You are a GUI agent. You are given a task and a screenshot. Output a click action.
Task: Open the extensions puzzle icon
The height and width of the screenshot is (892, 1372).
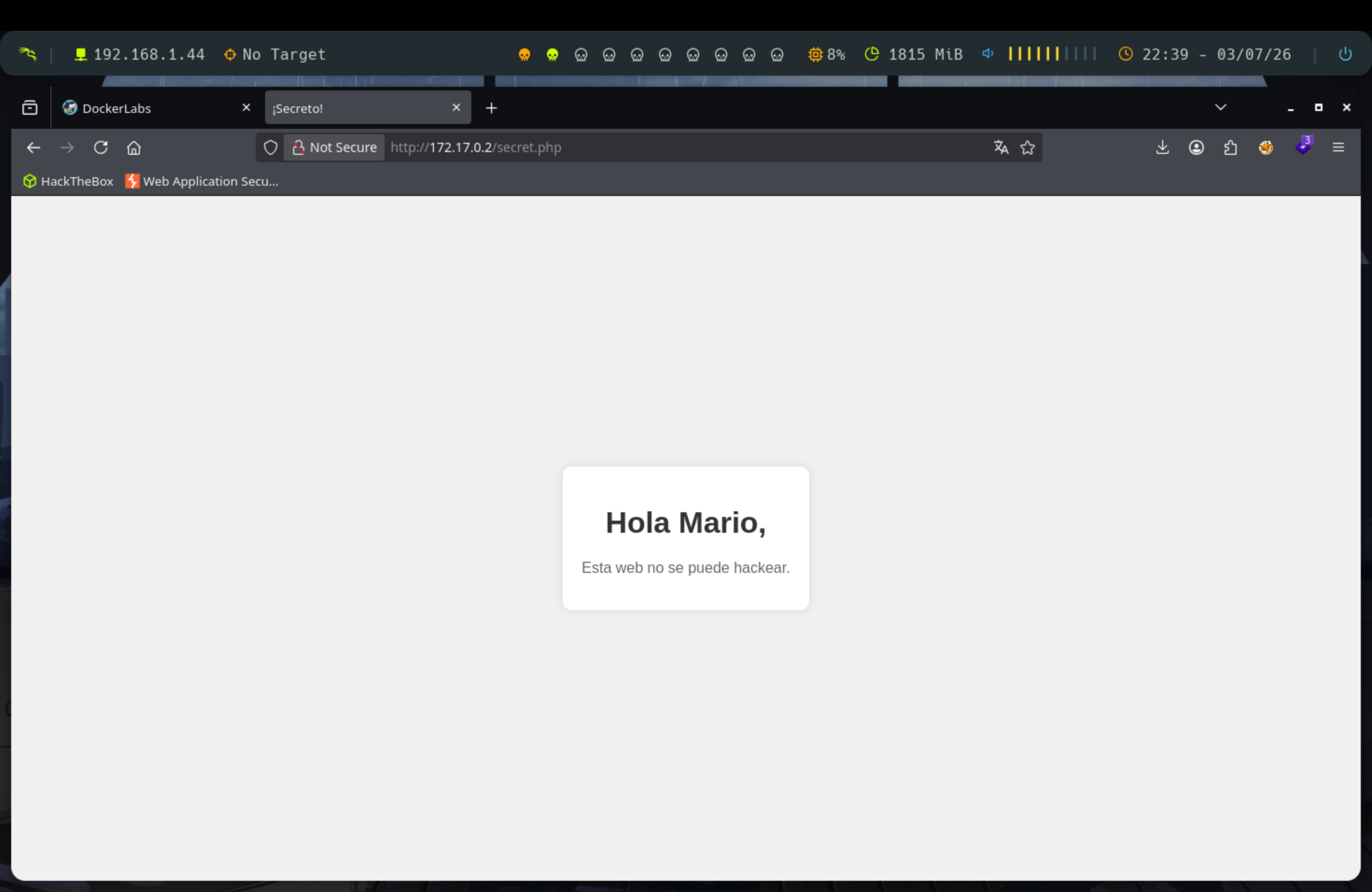[x=1230, y=147]
